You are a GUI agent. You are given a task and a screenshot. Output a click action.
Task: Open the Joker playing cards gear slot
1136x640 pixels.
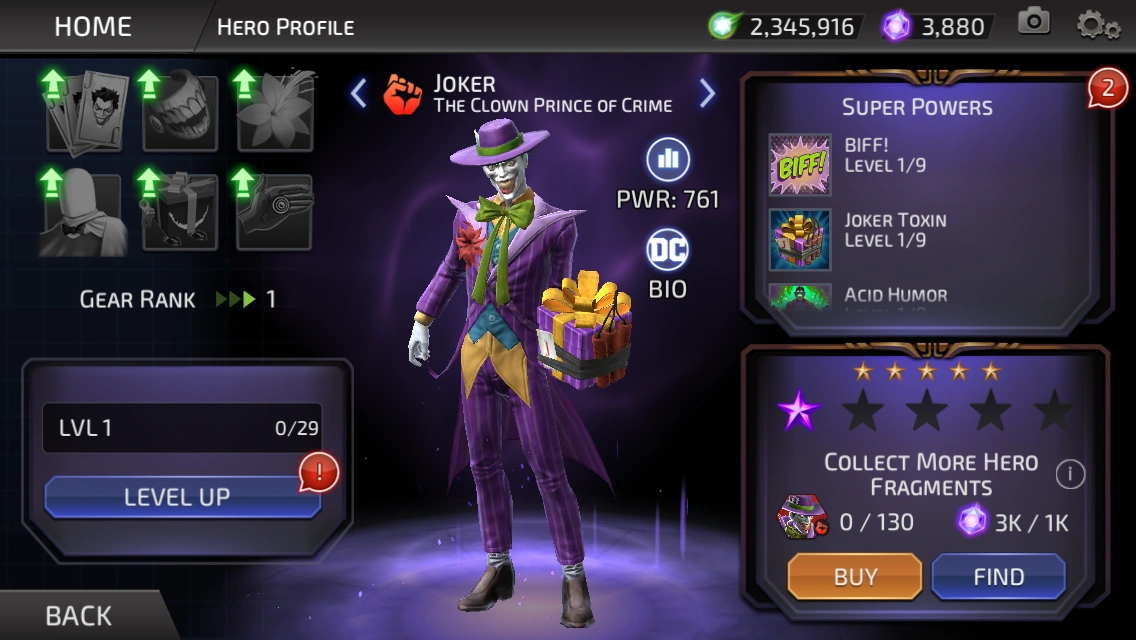[x=84, y=113]
